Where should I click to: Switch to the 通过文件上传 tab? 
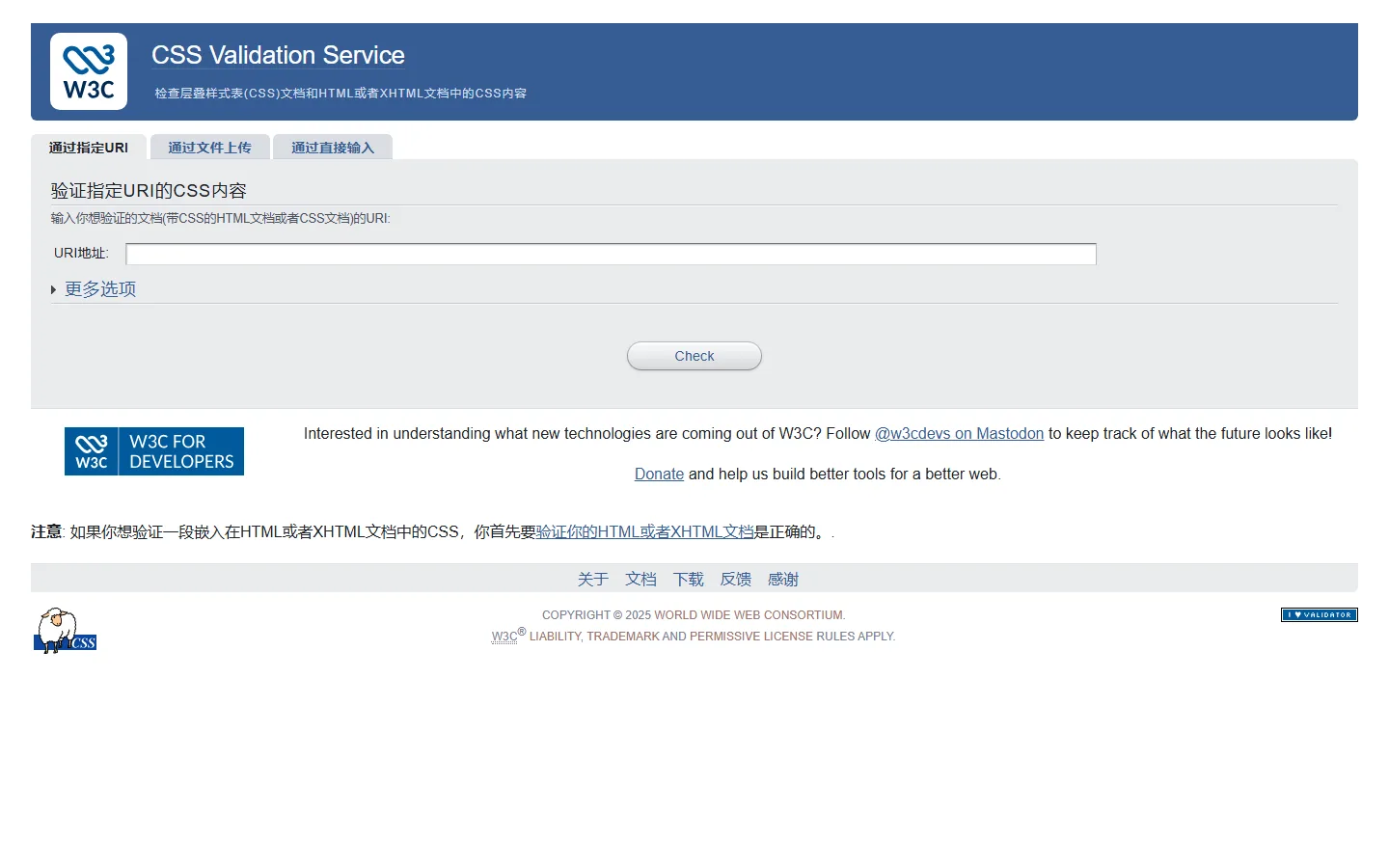tap(209, 148)
